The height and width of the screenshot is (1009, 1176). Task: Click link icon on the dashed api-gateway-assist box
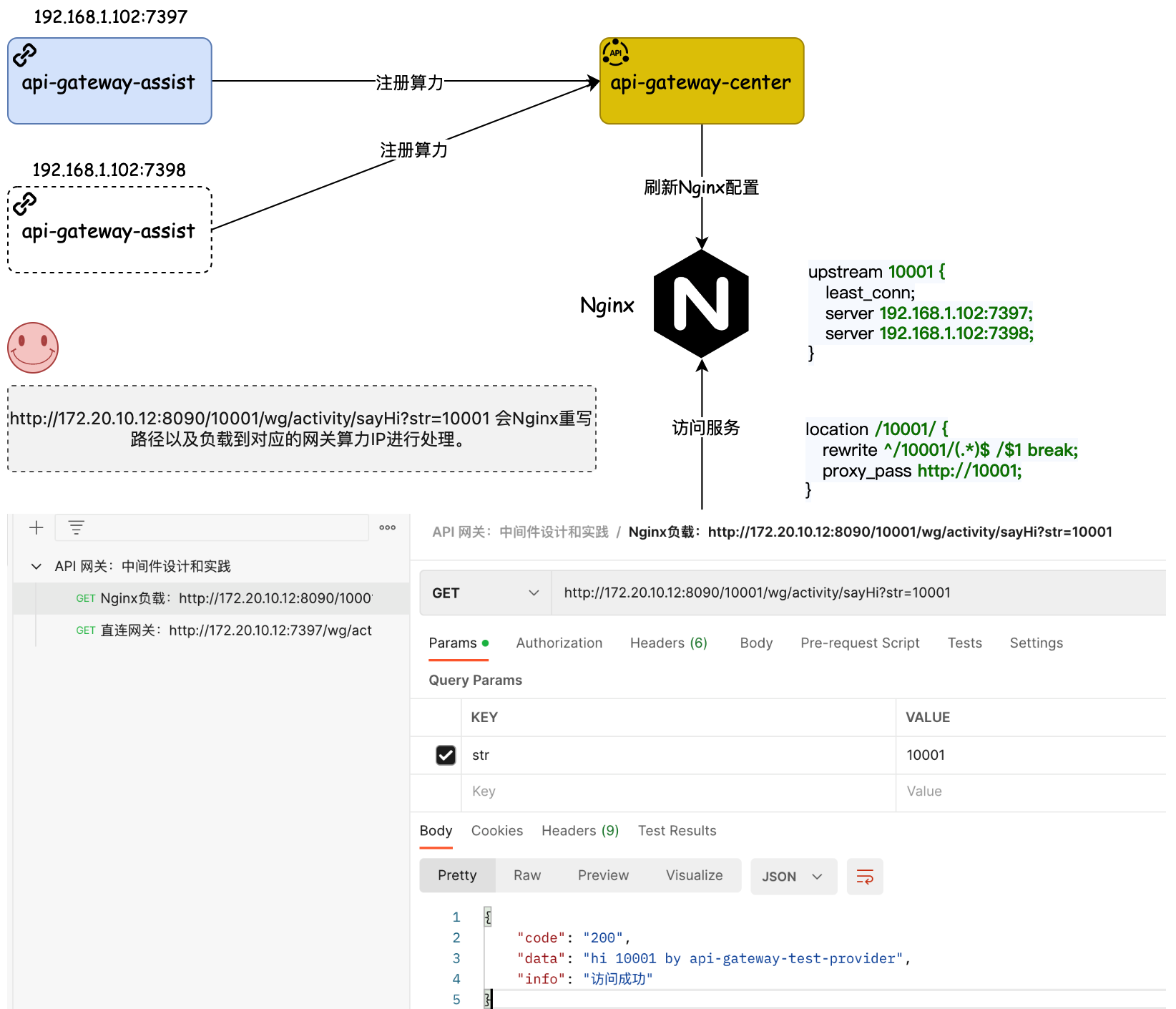point(25,204)
